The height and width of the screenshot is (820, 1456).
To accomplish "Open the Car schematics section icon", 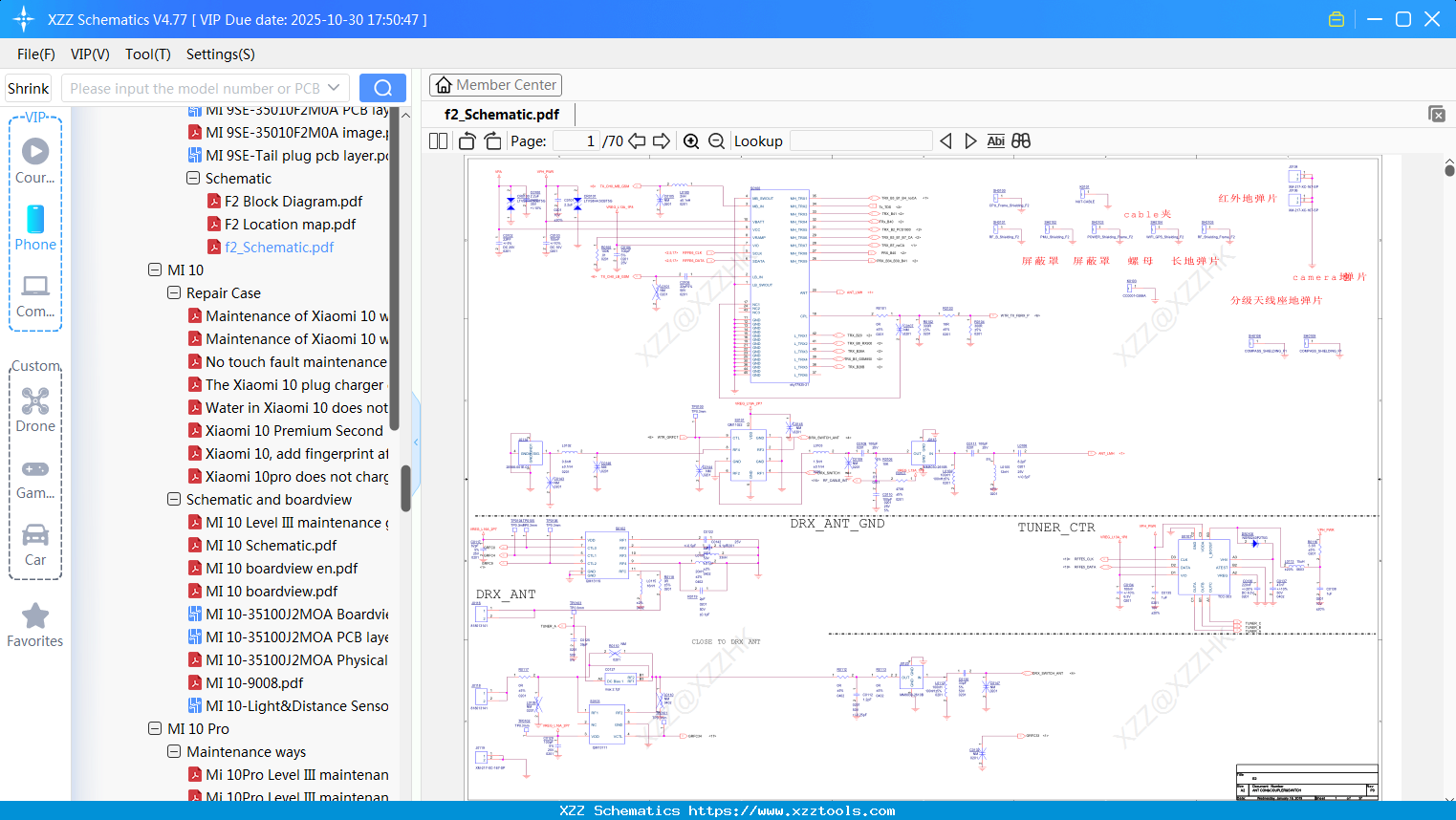I will (x=35, y=535).
